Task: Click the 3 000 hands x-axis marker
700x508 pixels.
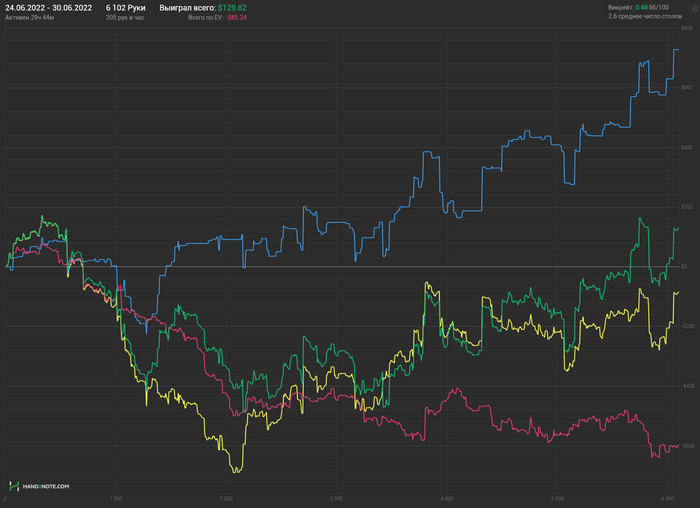Action: [x=336, y=499]
